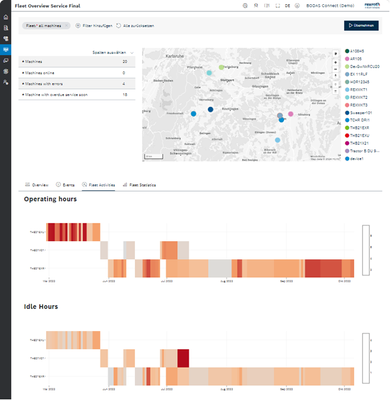Click the dark blue Übernehmen button
Screen dimensions: 390x400
361,25
